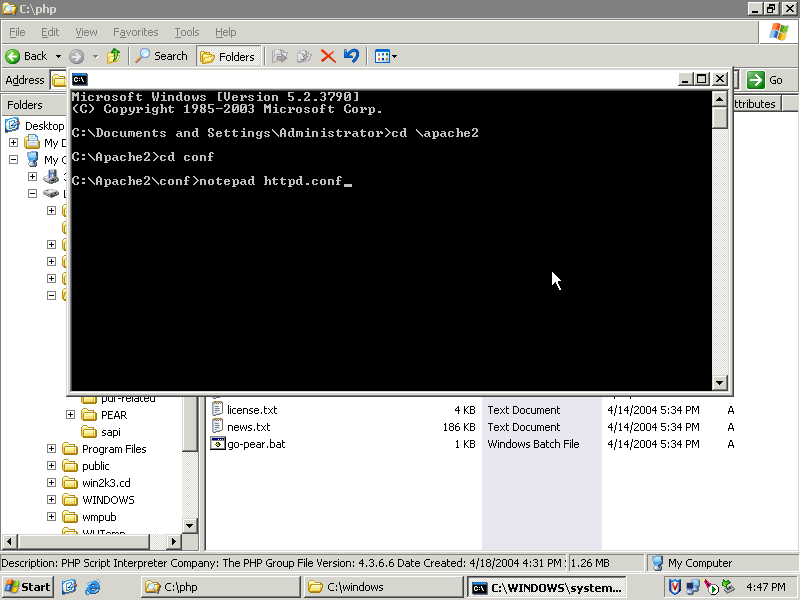Open the Tools menu
Screen dimensions: 800x600
point(186,32)
